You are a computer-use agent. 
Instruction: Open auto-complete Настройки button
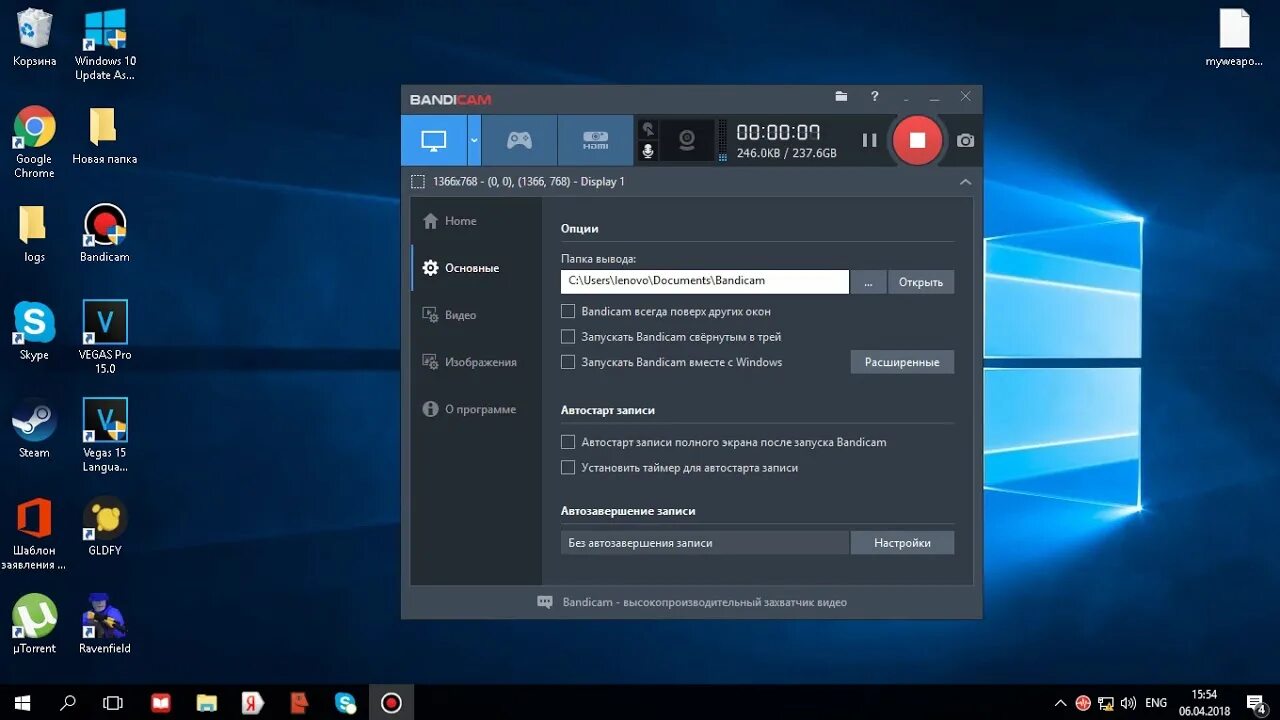click(902, 543)
